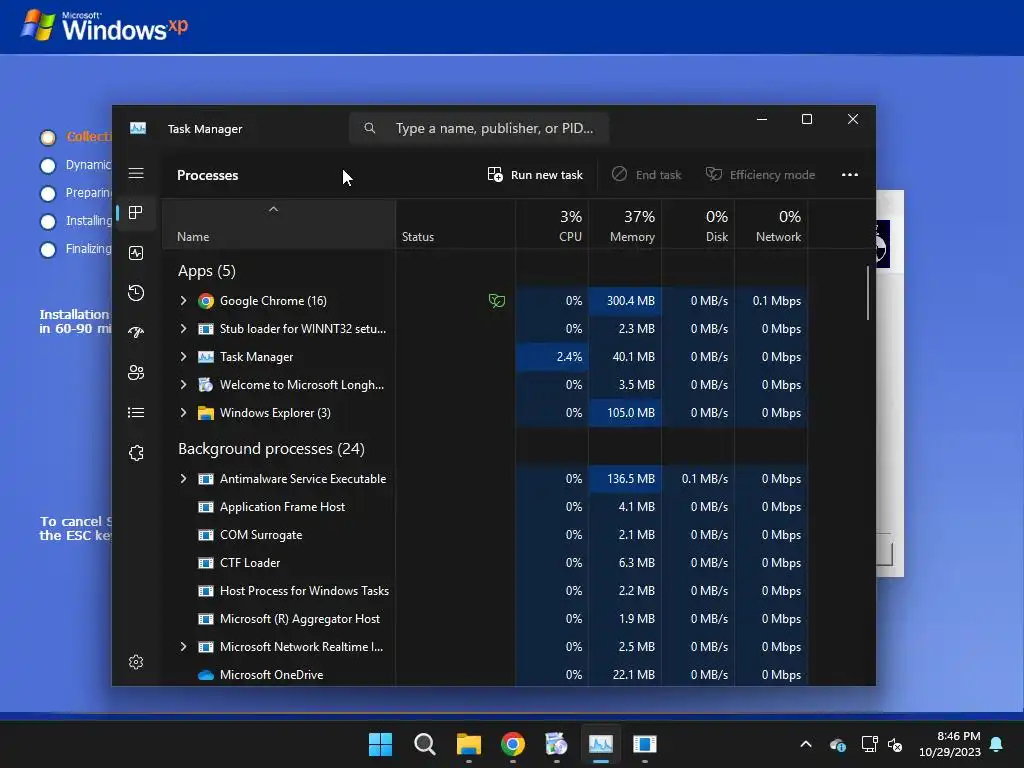Image resolution: width=1024 pixels, height=768 pixels.
Task: Sort by the CPU column header
Action: [552, 224]
